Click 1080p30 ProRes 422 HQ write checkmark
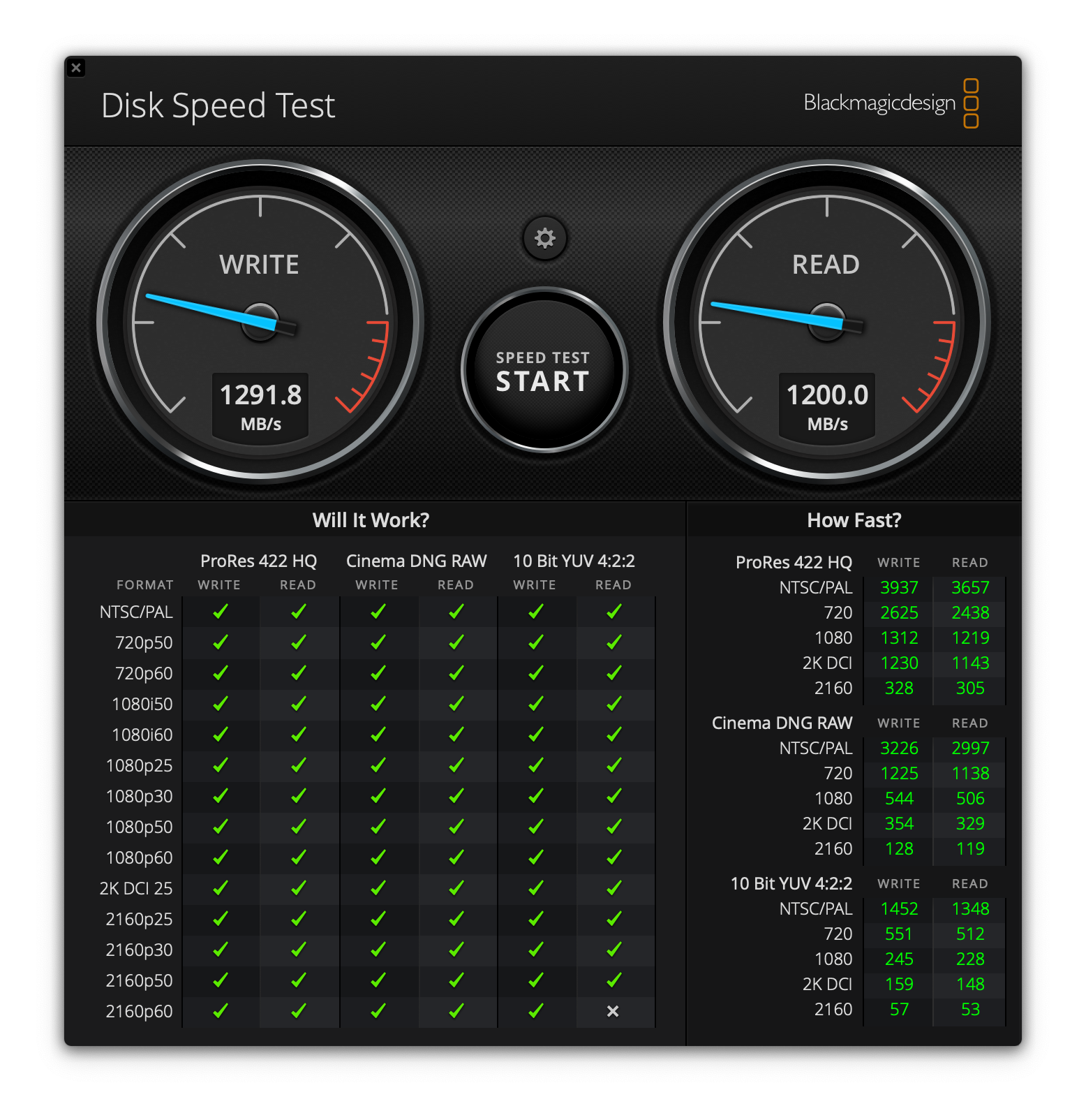1086x1120 pixels. 221,796
